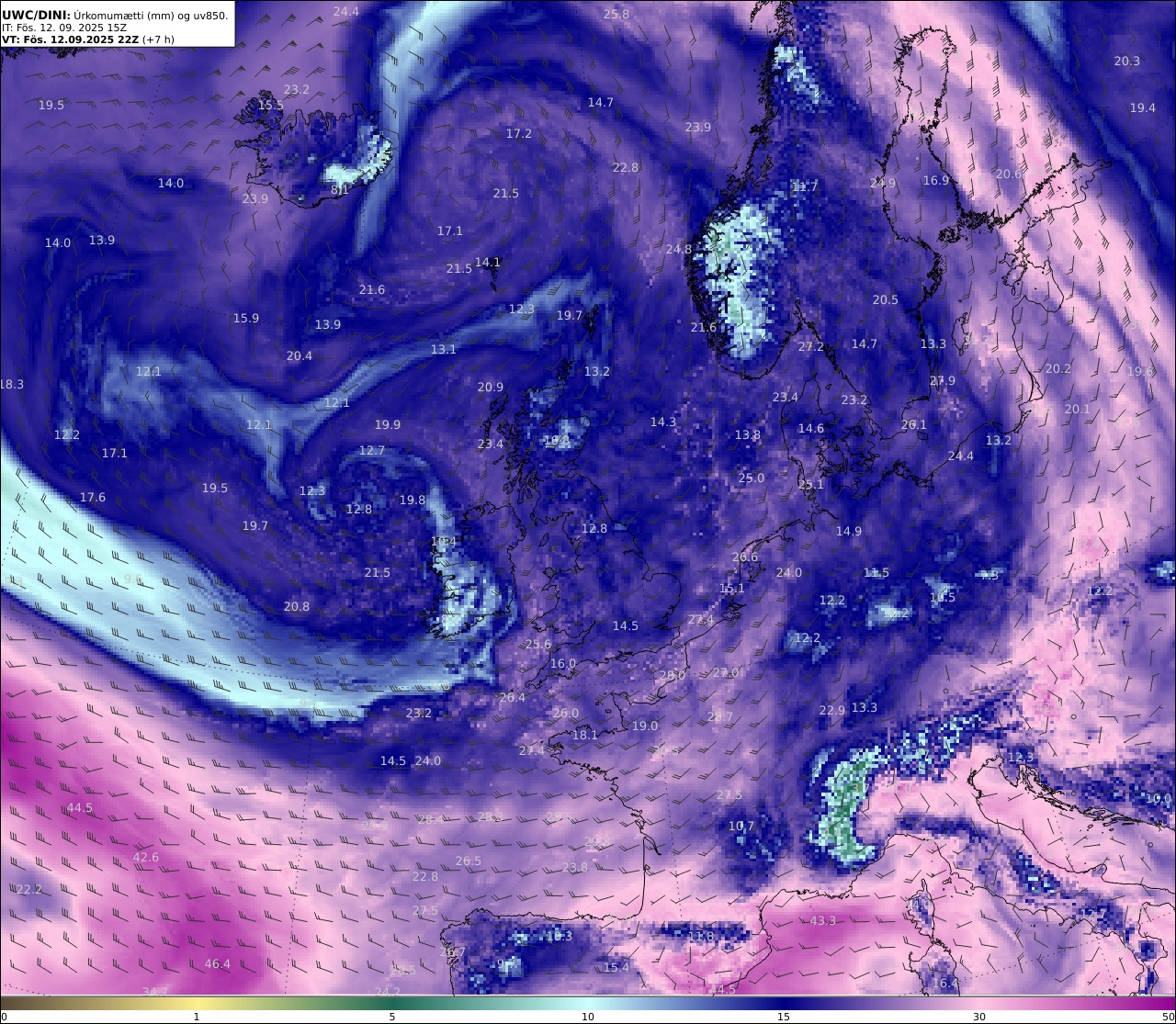Click the 20.9 value north of Scotland
This screenshot has height=1024, width=1176.
pyautogui.click(x=491, y=387)
